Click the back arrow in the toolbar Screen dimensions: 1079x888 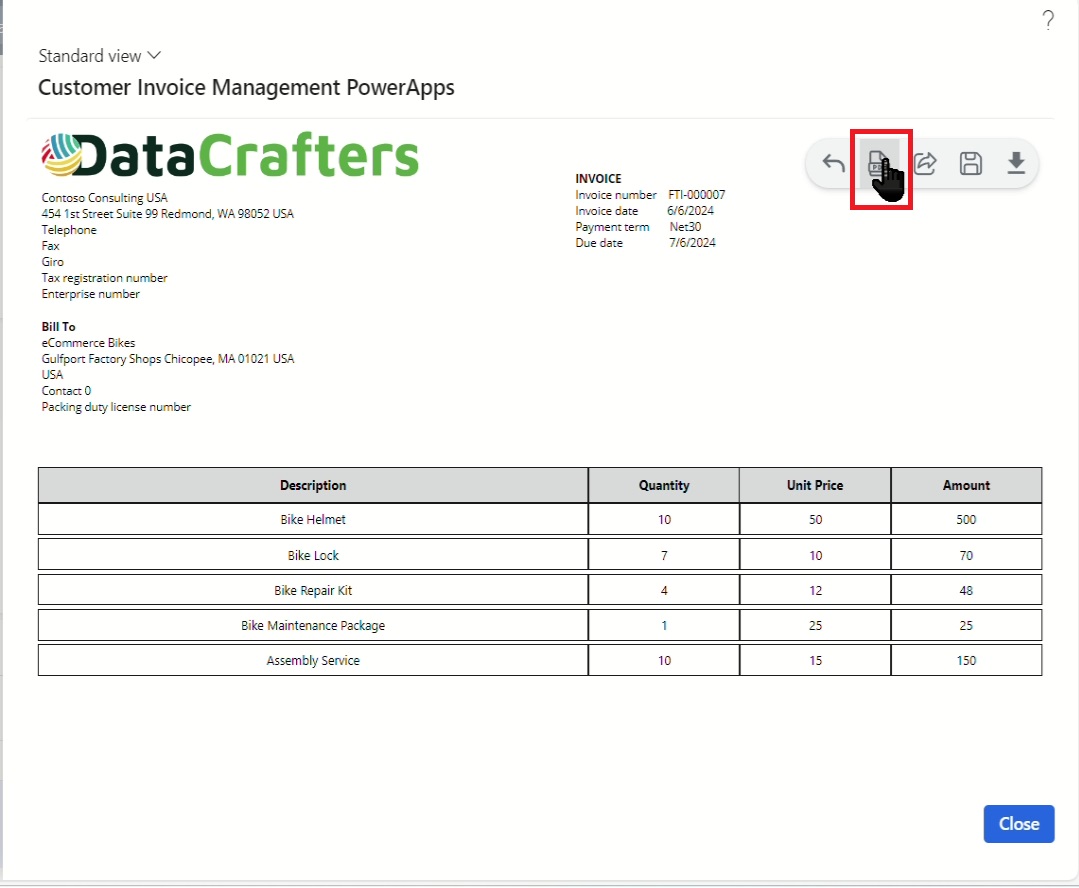pyautogui.click(x=833, y=163)
